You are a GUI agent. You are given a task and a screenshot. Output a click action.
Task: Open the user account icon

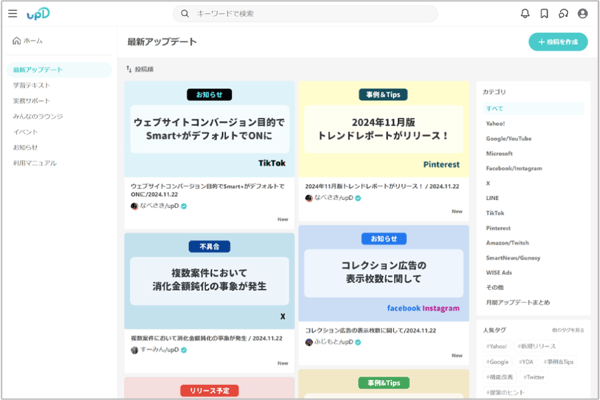(x=582, y=14)
